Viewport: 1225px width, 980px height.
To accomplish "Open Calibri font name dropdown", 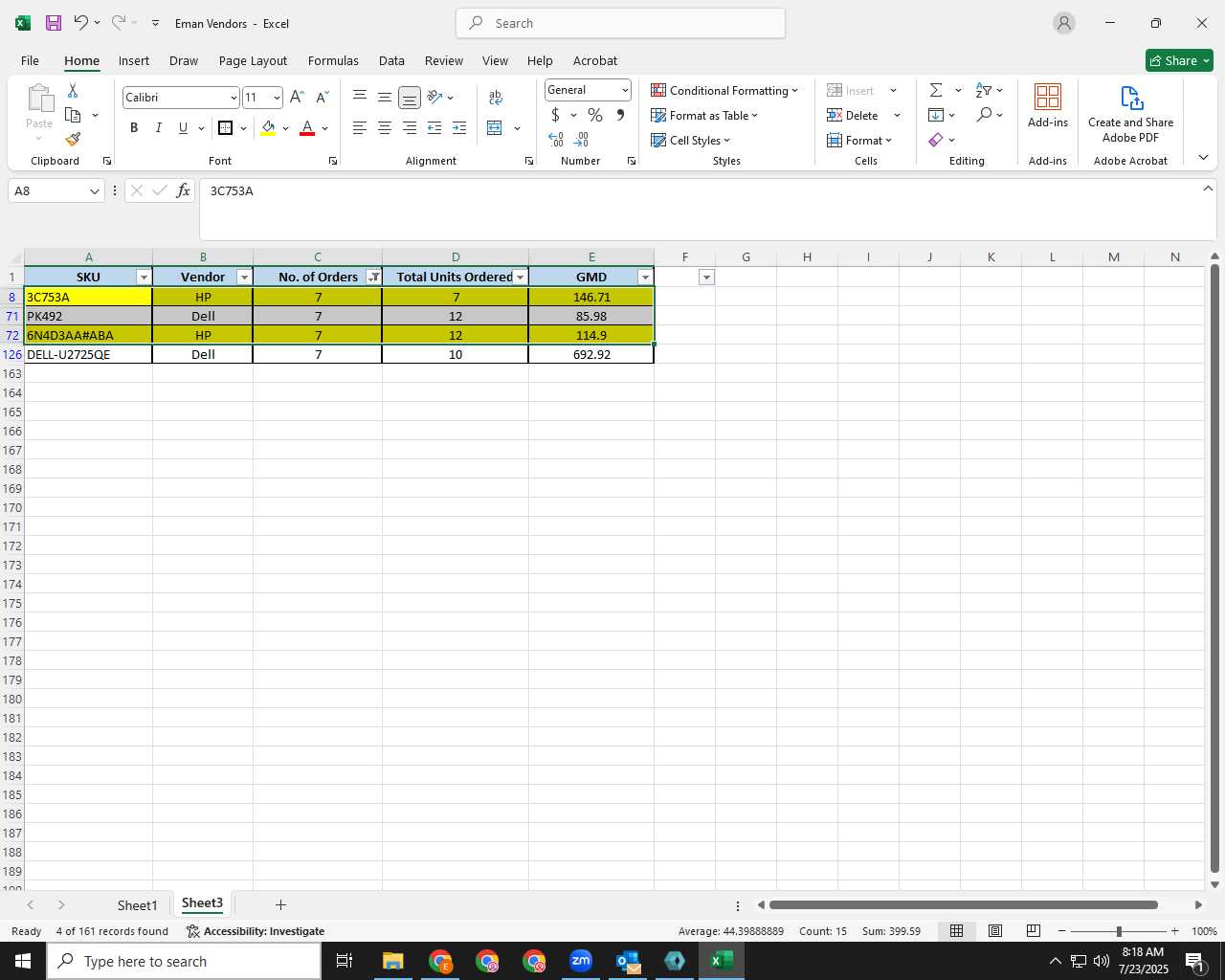I will [233, 98].
